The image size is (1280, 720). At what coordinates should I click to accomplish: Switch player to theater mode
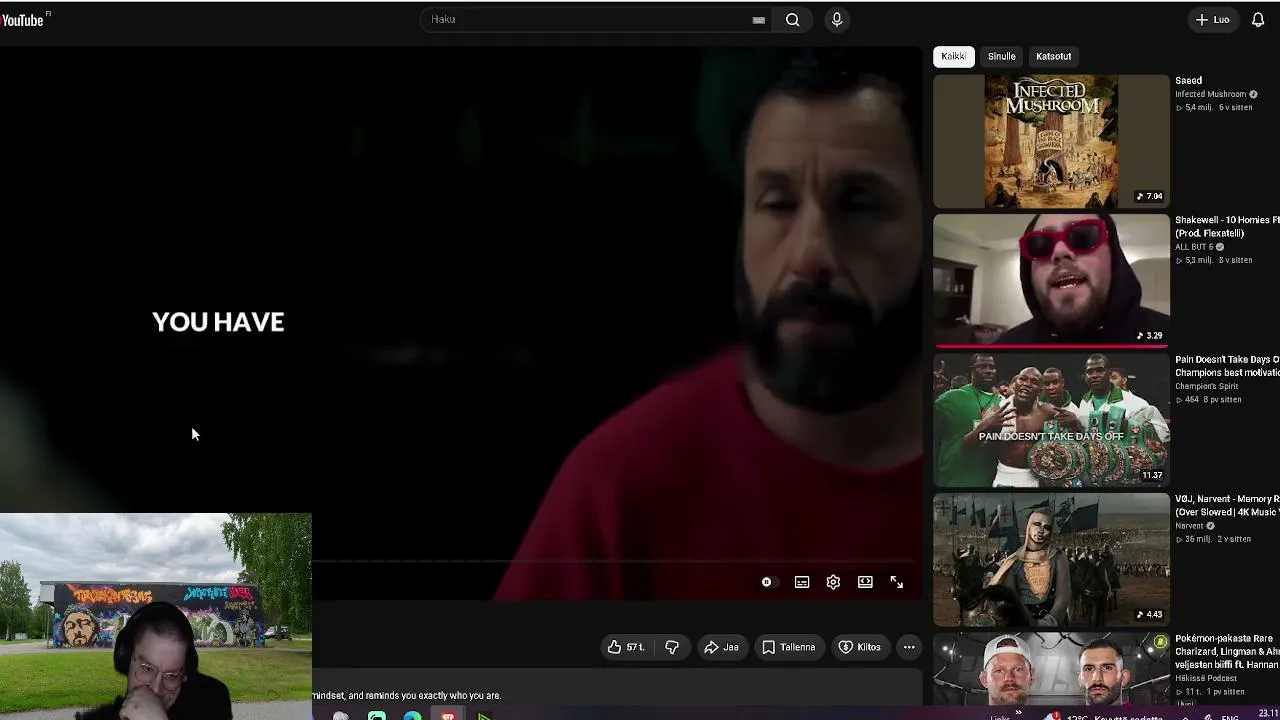click(865, 582)
